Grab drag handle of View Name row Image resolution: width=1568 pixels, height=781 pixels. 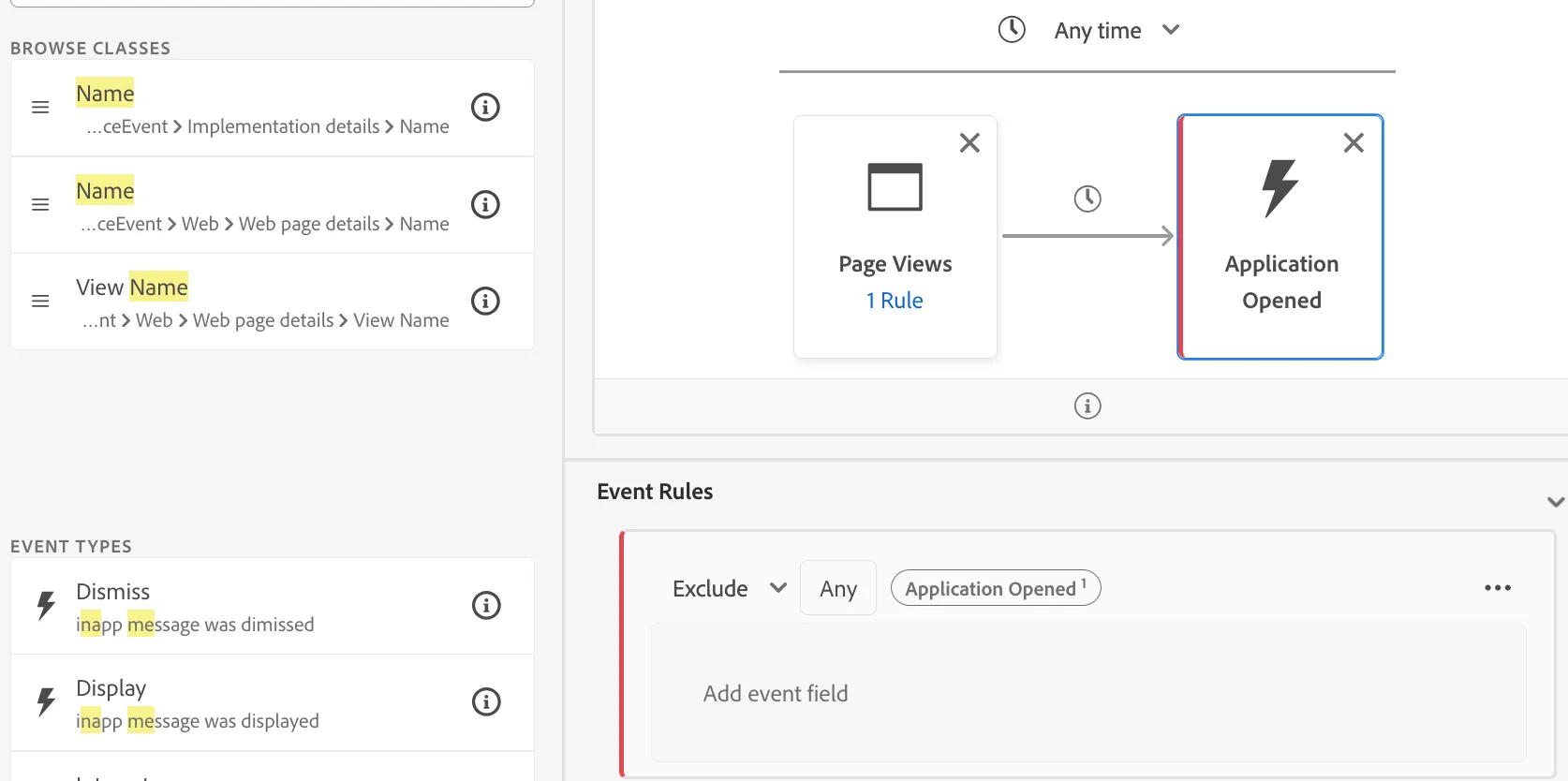click(40, 301)
